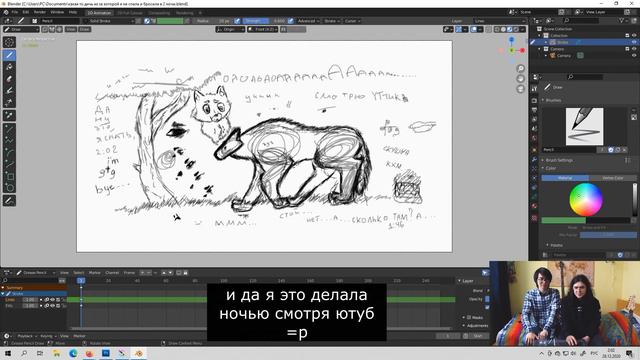Switch to the 2D Animation workspace tab
This screenshot has height=360, width=640.
coord(100,13)
